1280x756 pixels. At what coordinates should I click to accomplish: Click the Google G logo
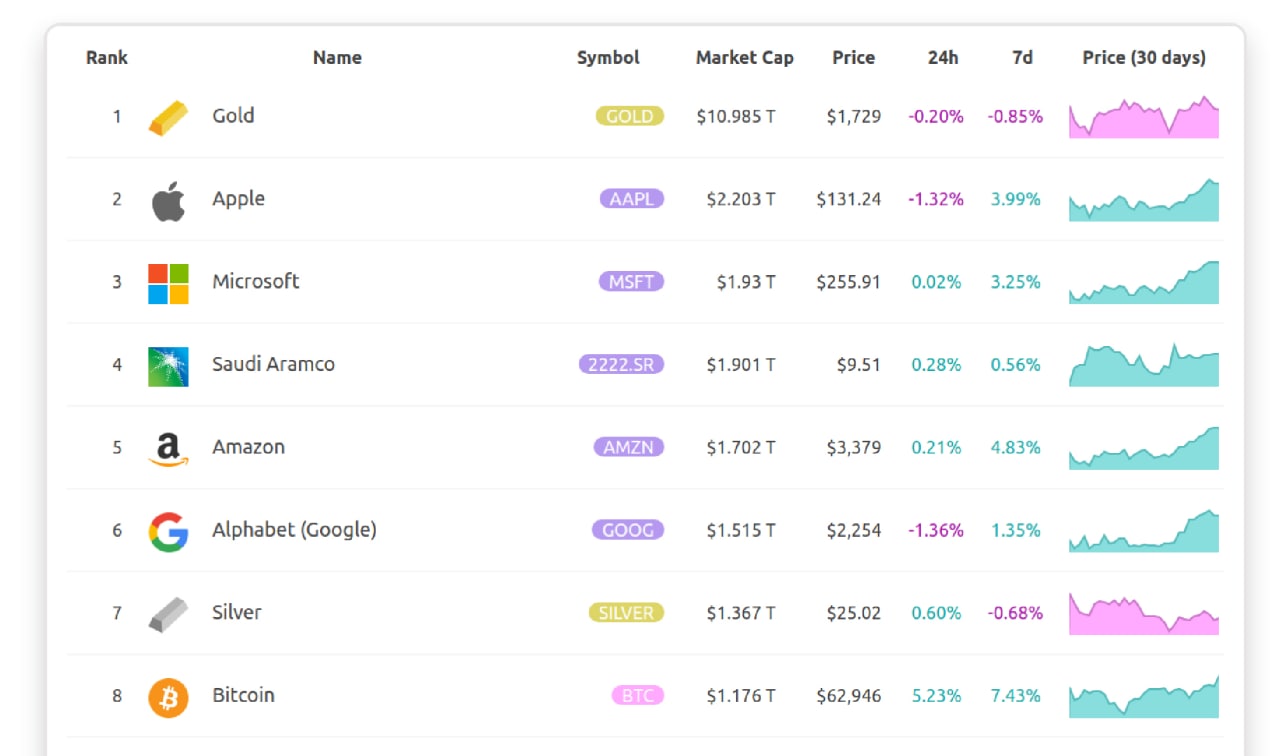pyautogui.click(x=168, y=532)
